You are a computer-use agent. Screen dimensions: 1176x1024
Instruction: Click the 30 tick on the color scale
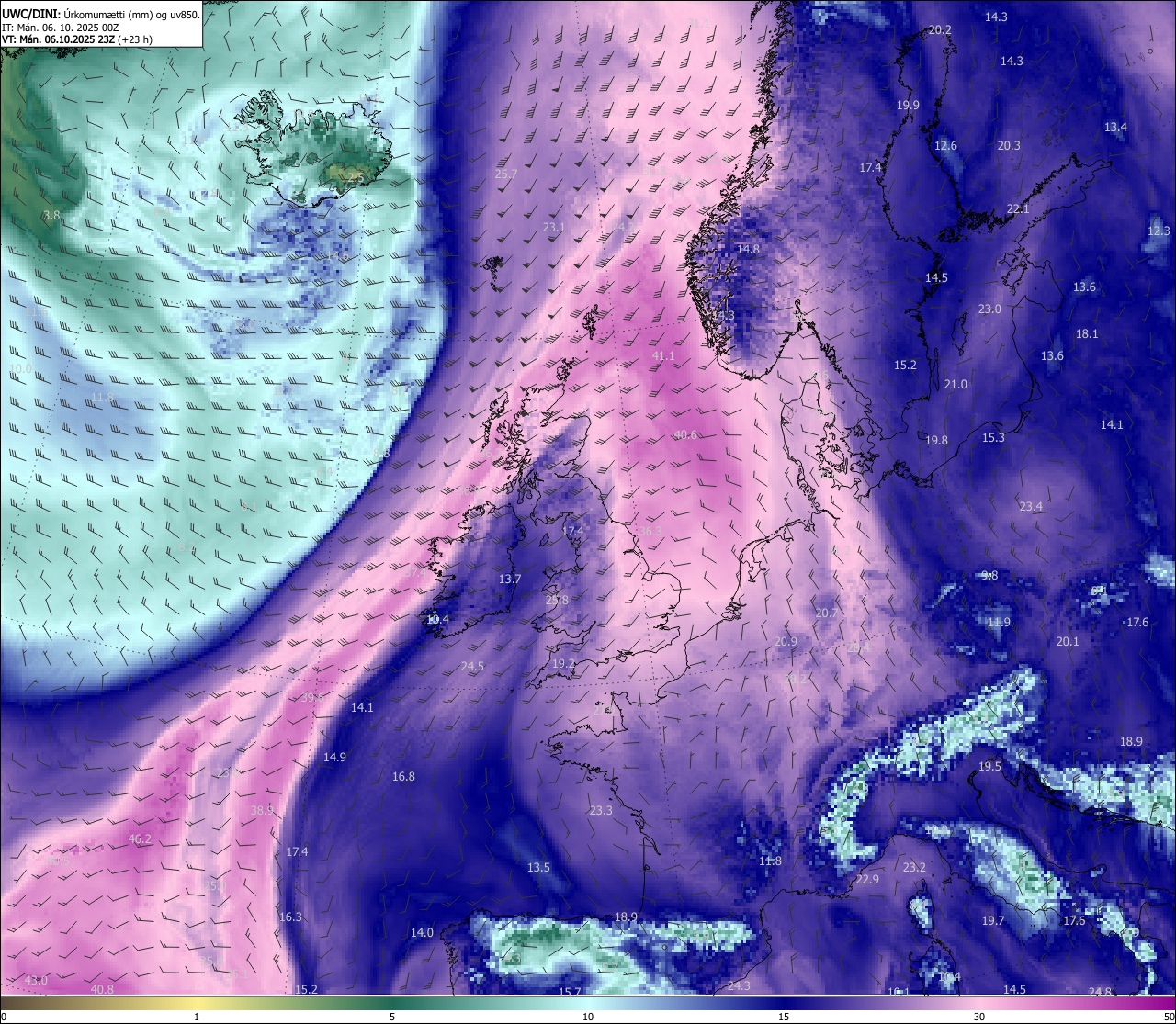pyautogui.click(x=979, y=1017)
